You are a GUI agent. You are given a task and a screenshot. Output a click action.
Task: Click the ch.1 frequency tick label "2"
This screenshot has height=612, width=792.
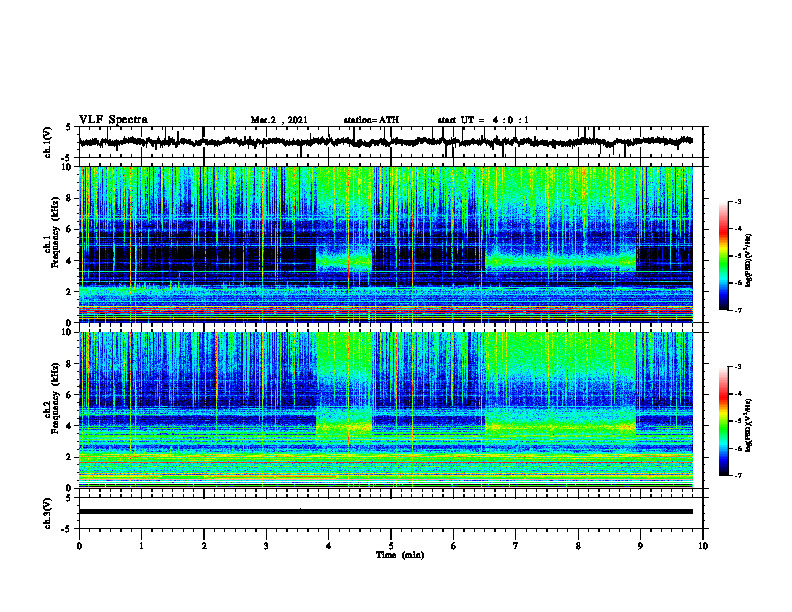coord(69,291)
